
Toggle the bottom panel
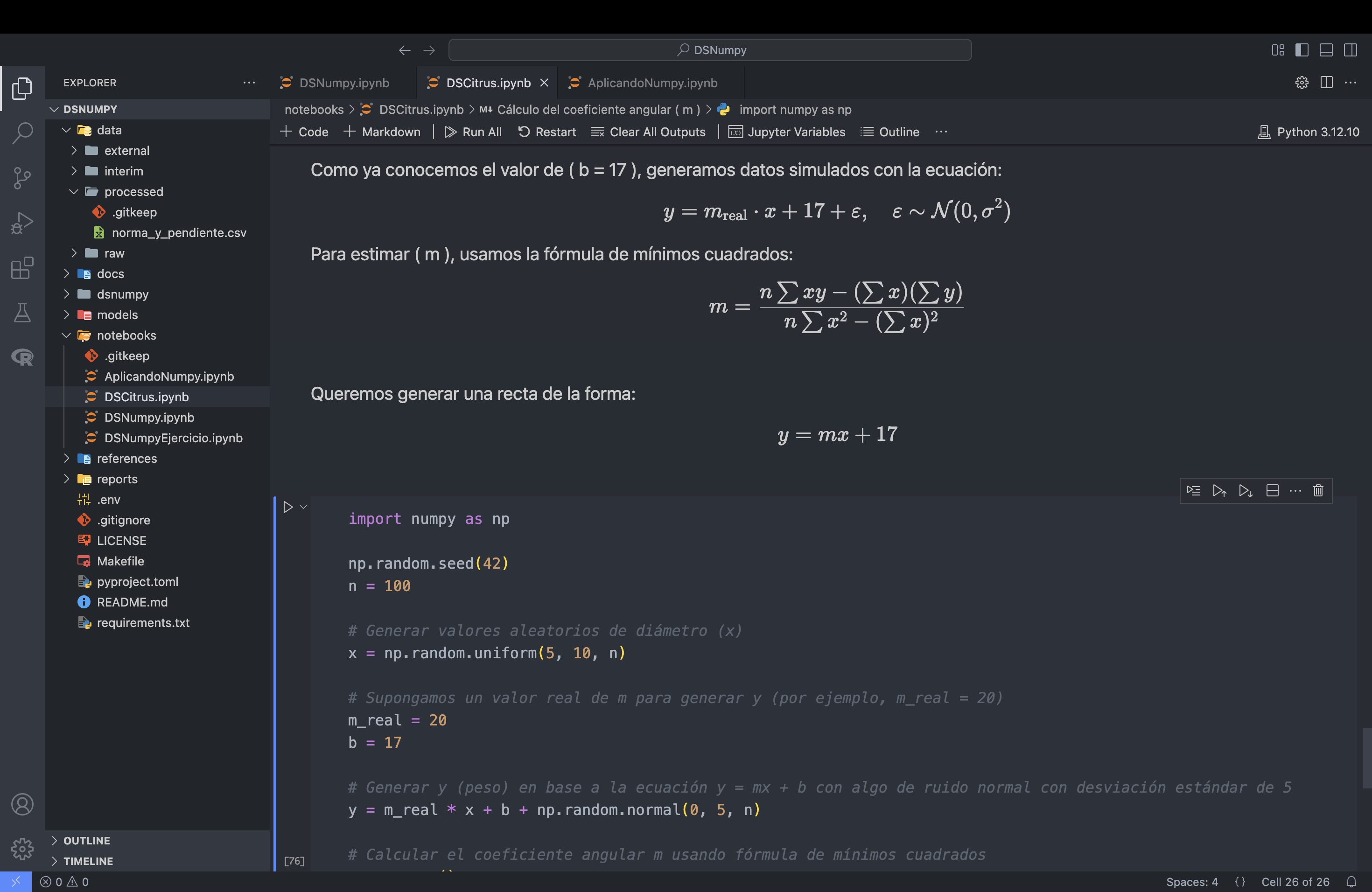tap(1326, 50)
